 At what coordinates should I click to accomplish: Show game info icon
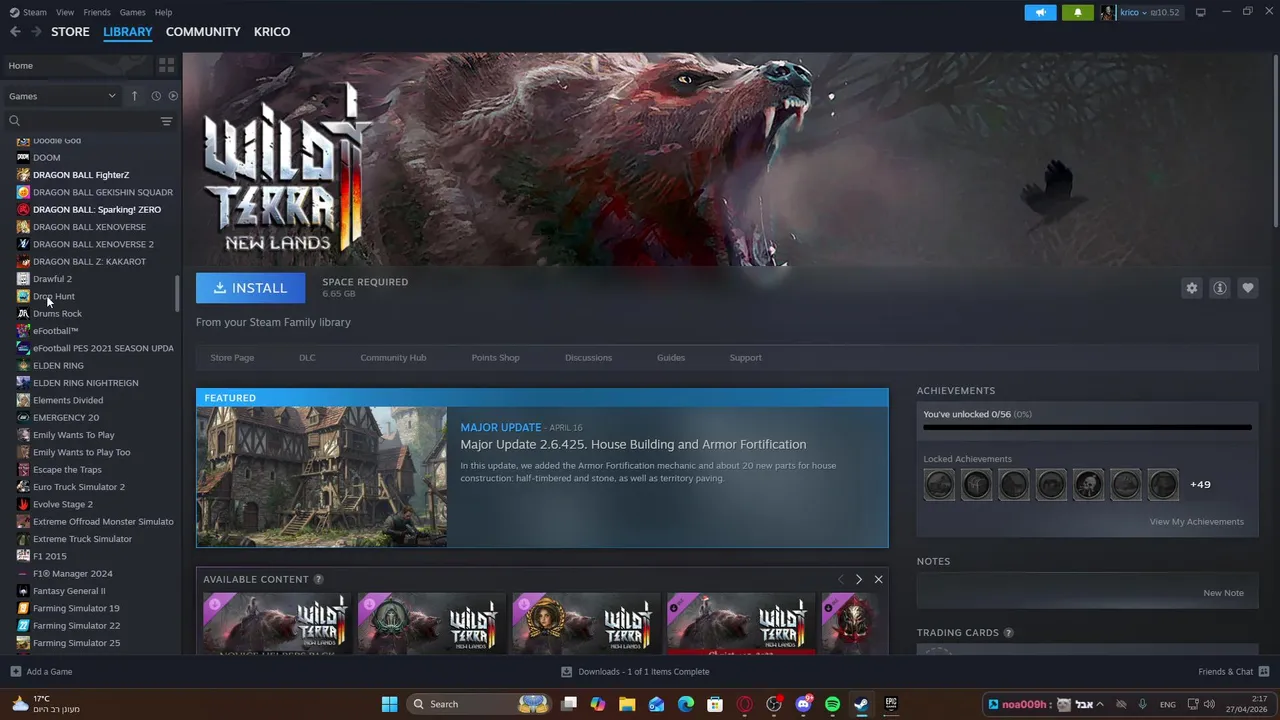pos(1219,288)
